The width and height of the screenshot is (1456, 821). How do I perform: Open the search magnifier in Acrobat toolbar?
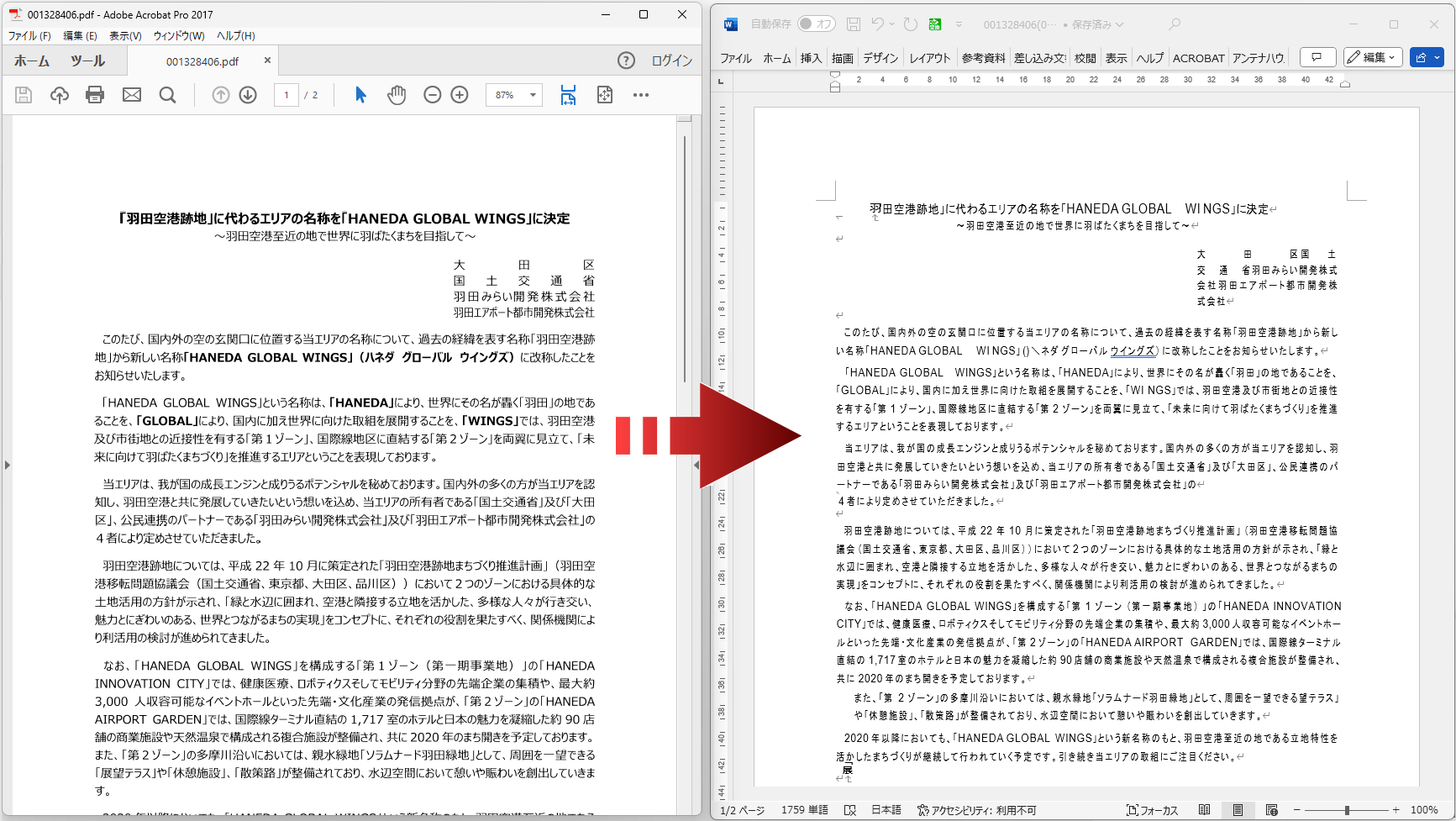pyautogui.click(x=168, y=95)
